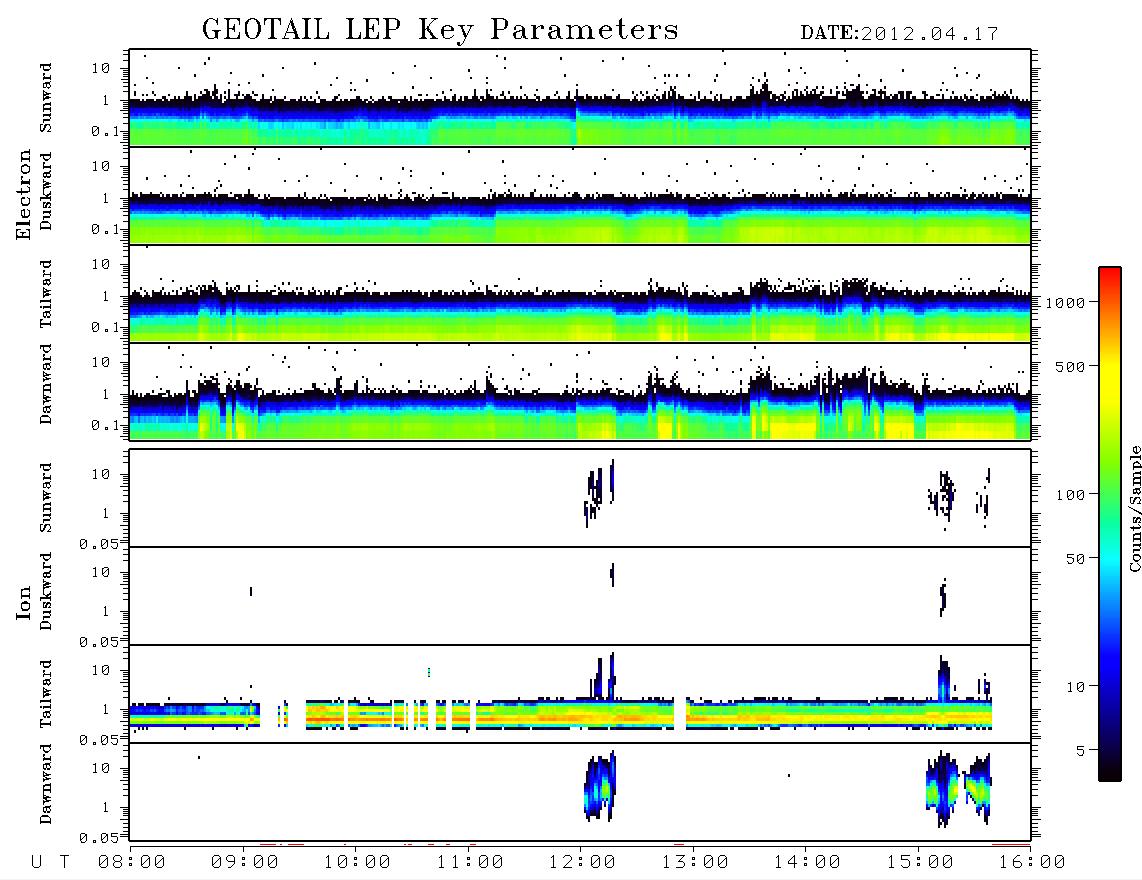Click the Electron Sunward spectrogram panel
Viewport: 1142px width, 880px height.
coord(580,98)
